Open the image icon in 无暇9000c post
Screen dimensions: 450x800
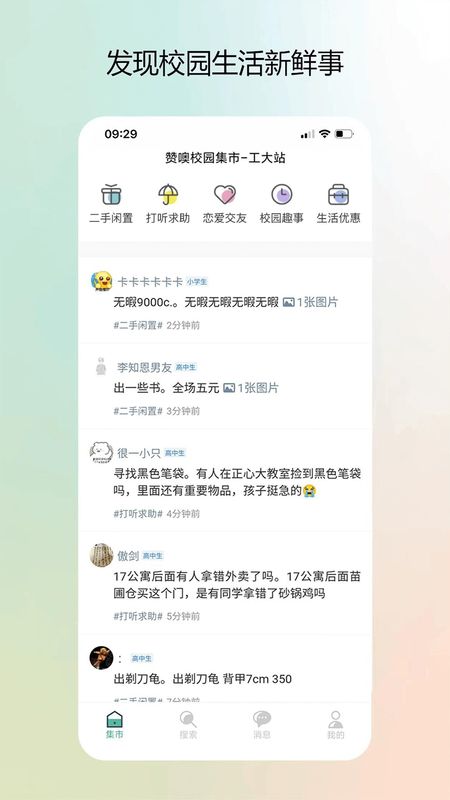[x=289, y=302]
